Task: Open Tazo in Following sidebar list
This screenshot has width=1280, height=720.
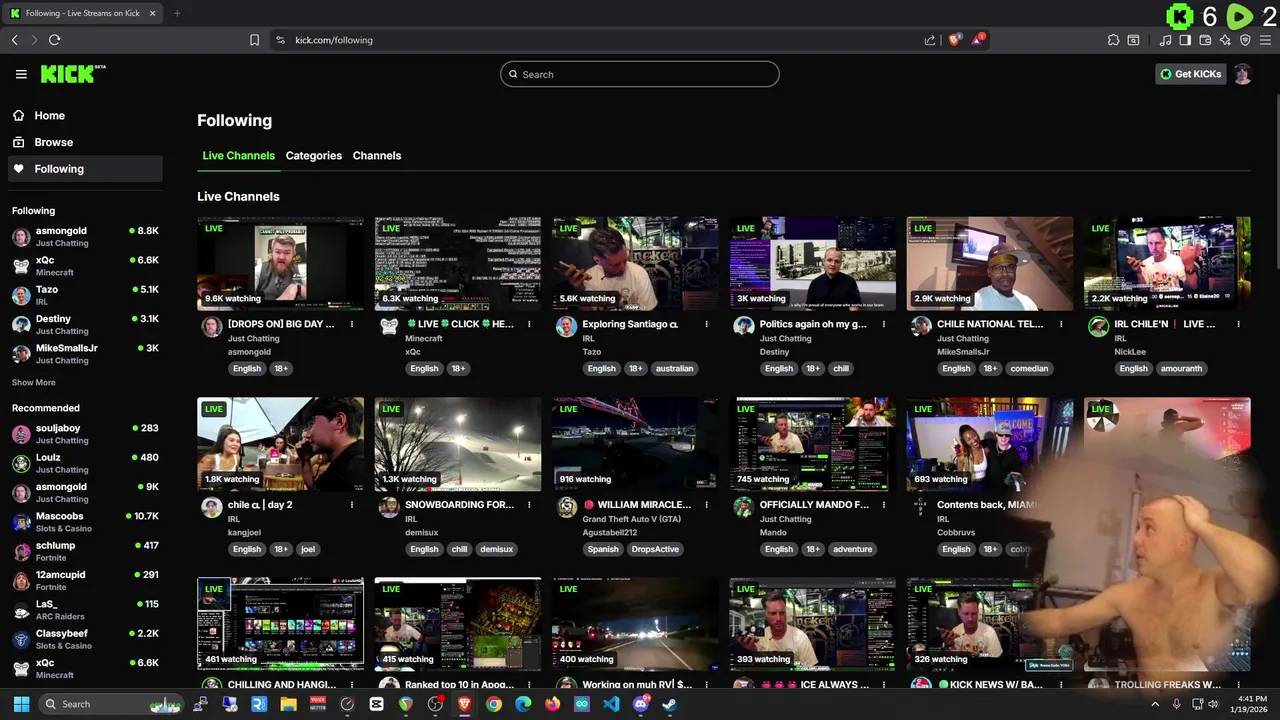Action: click(85, 295)
